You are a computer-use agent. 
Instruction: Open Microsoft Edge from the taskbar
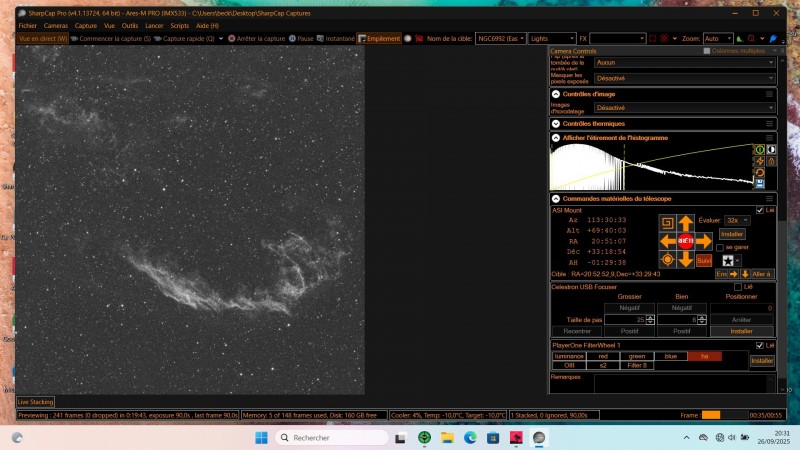coord(470,438)
